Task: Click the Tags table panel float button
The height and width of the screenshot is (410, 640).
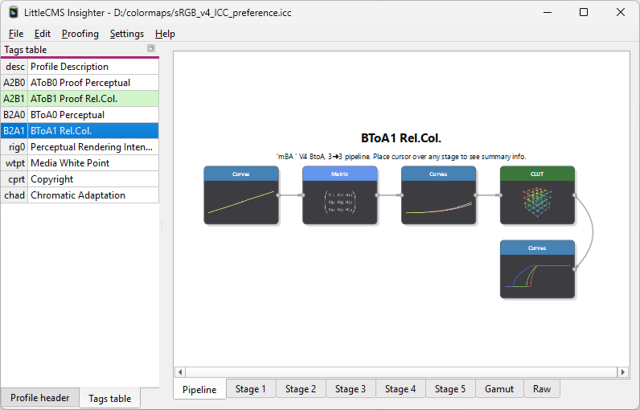Action: [151, 49]
